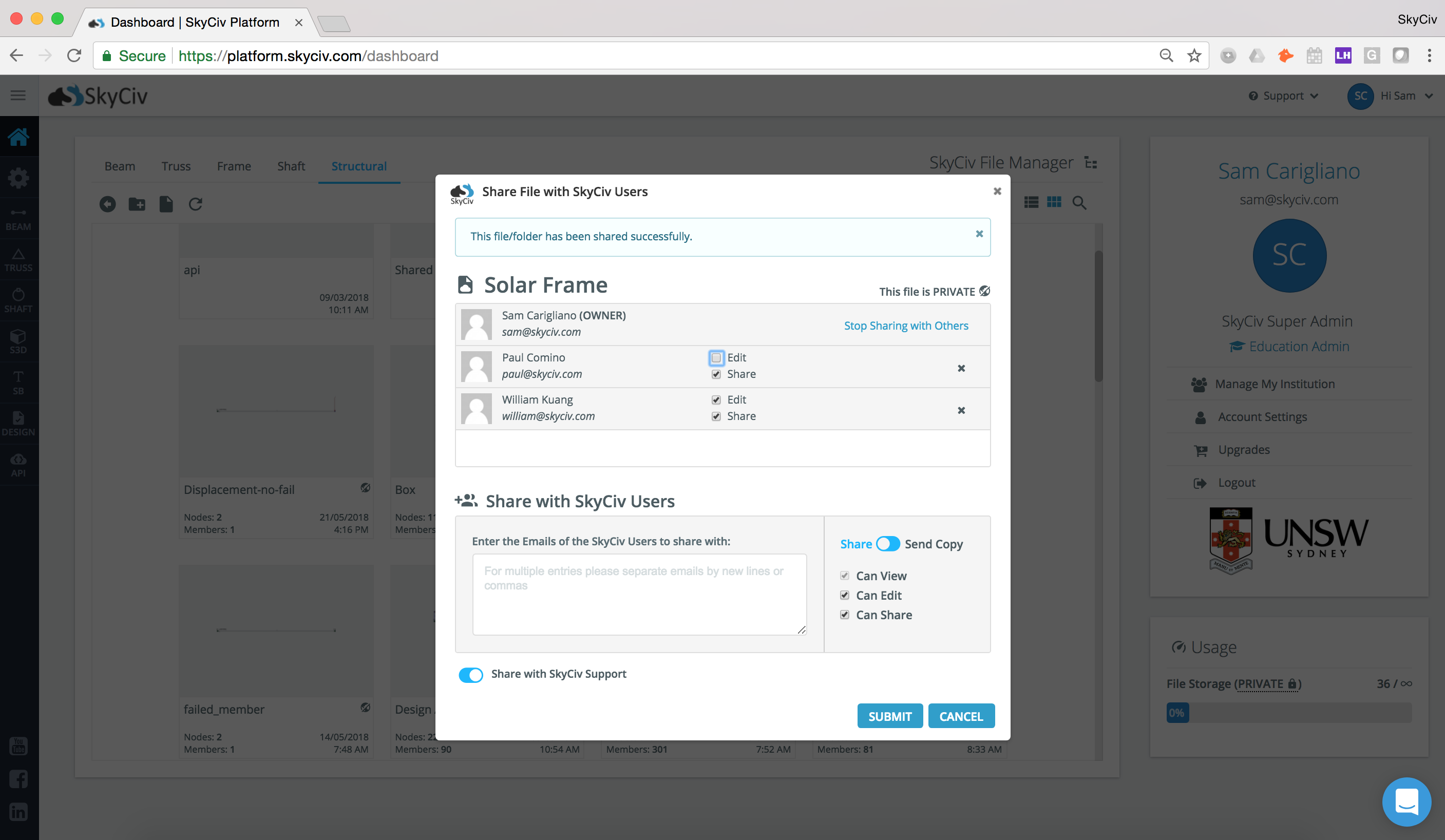Reload the browser page
Screen dimensions: 1445x840
coord(74,55)
